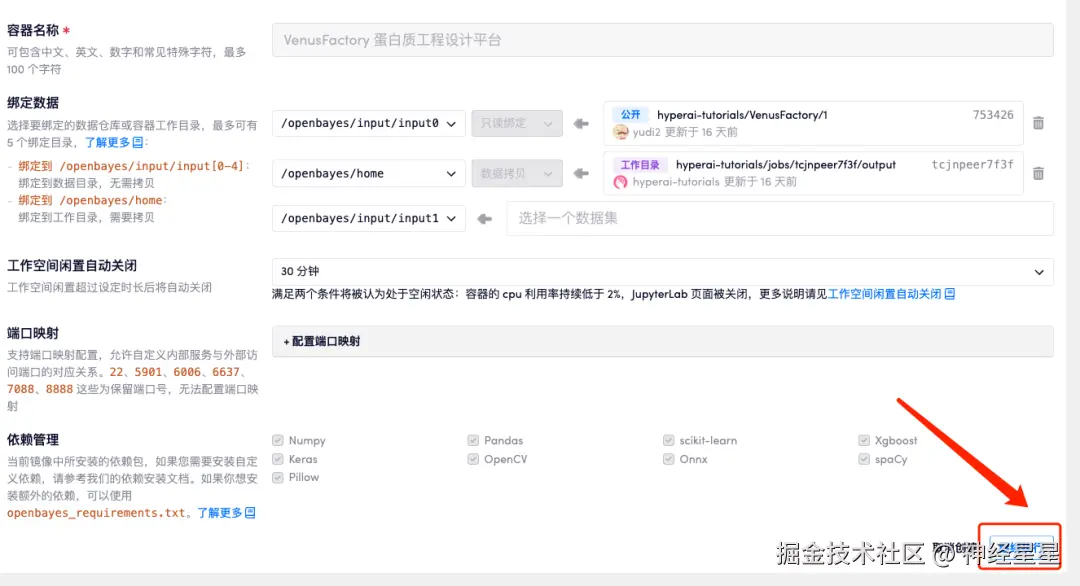The width and height of the screenshot is (1080, 586).
Task: Click the highlighted submit button at bottom right
Action: (1019, 544)
